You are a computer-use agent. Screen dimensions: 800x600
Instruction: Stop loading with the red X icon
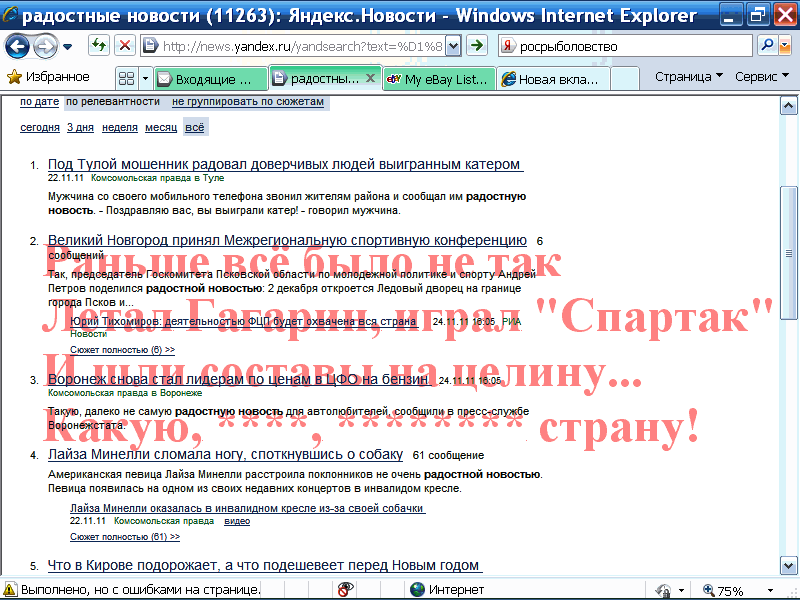[x=124, y=46]
